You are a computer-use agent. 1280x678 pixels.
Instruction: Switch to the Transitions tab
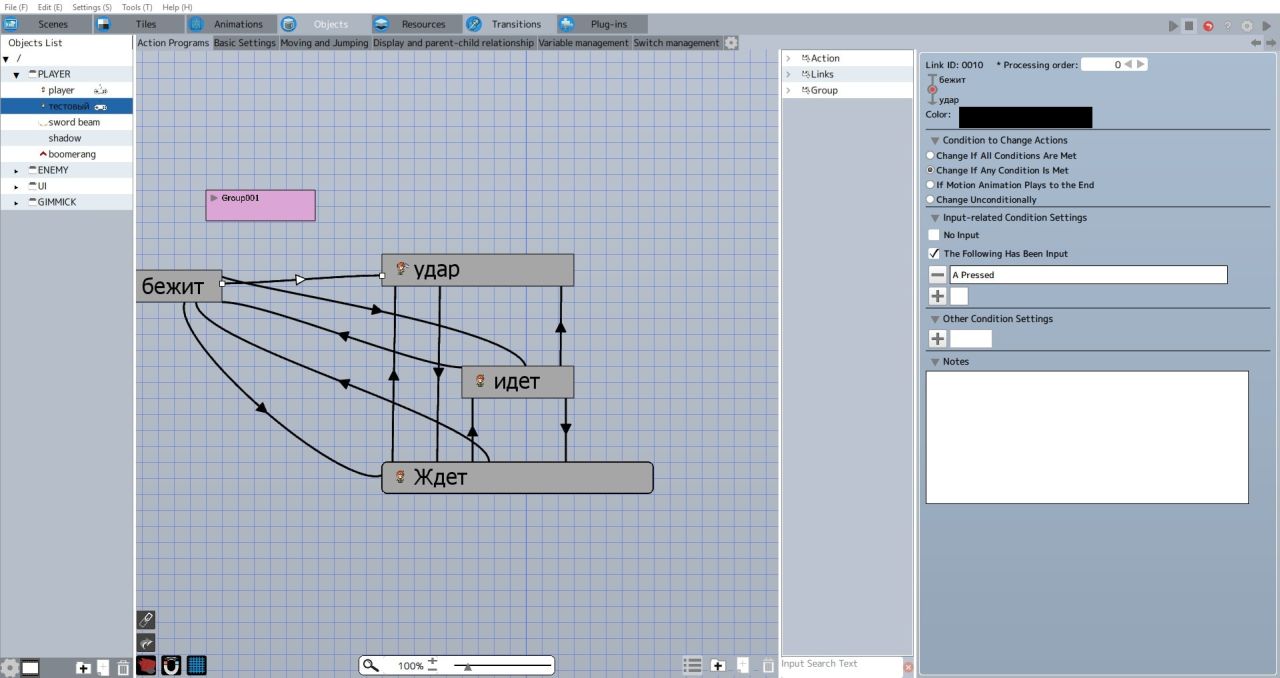tap(503, 24)
